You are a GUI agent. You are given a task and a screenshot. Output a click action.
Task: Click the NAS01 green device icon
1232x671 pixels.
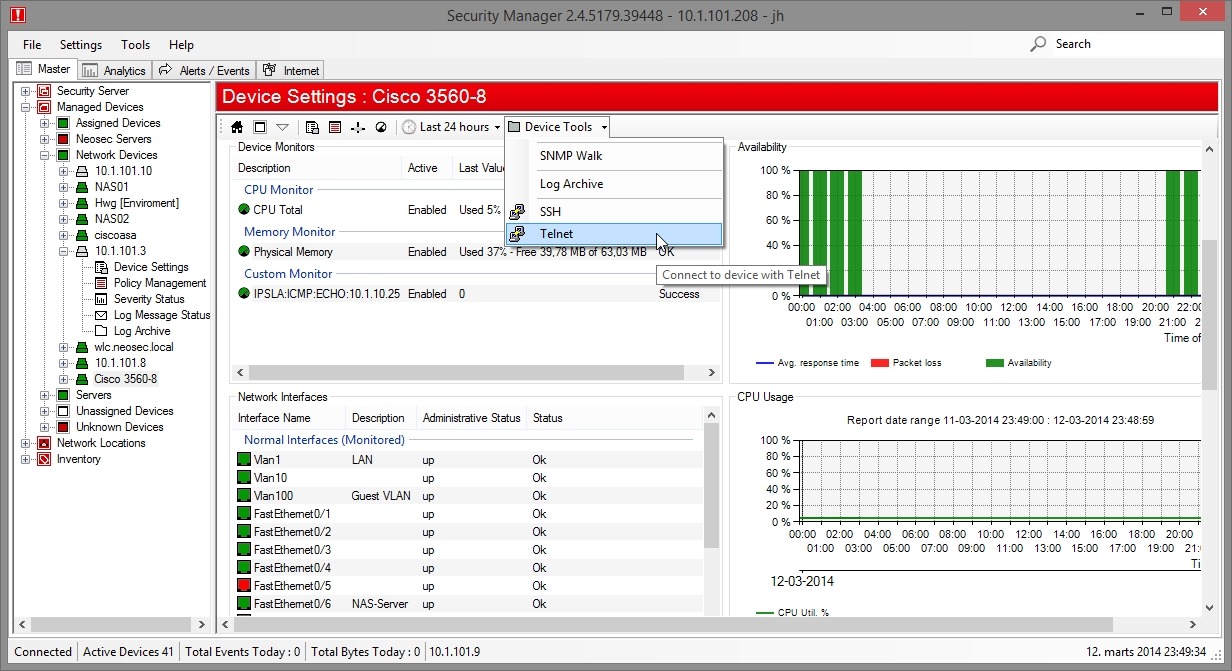(x=82, y=187)
